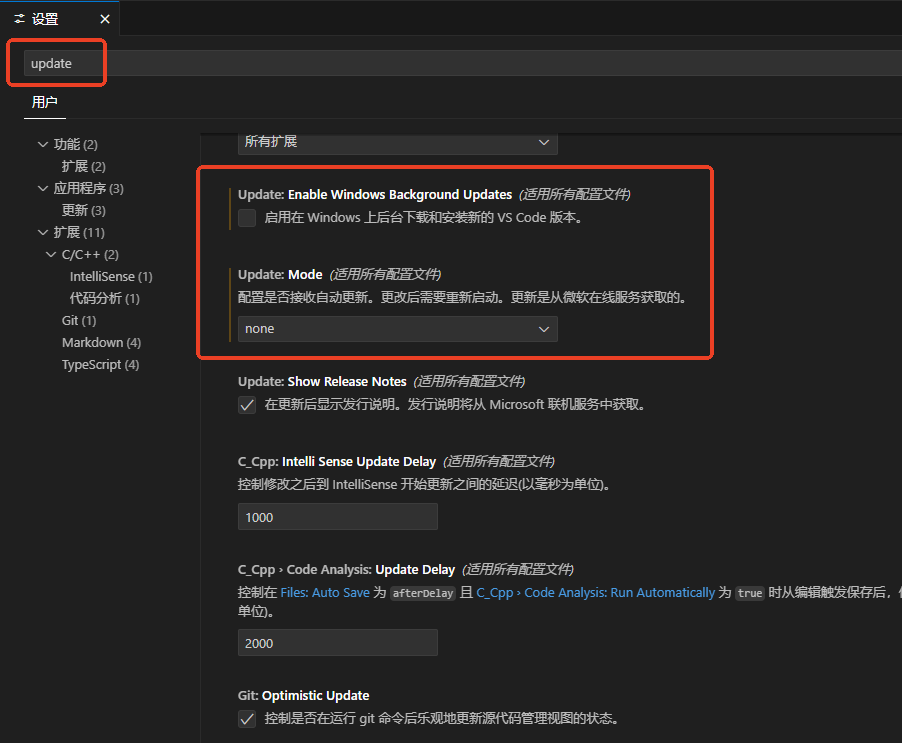
Task: Select IntelliSense (1) in the tree
Action: [111, 277]
